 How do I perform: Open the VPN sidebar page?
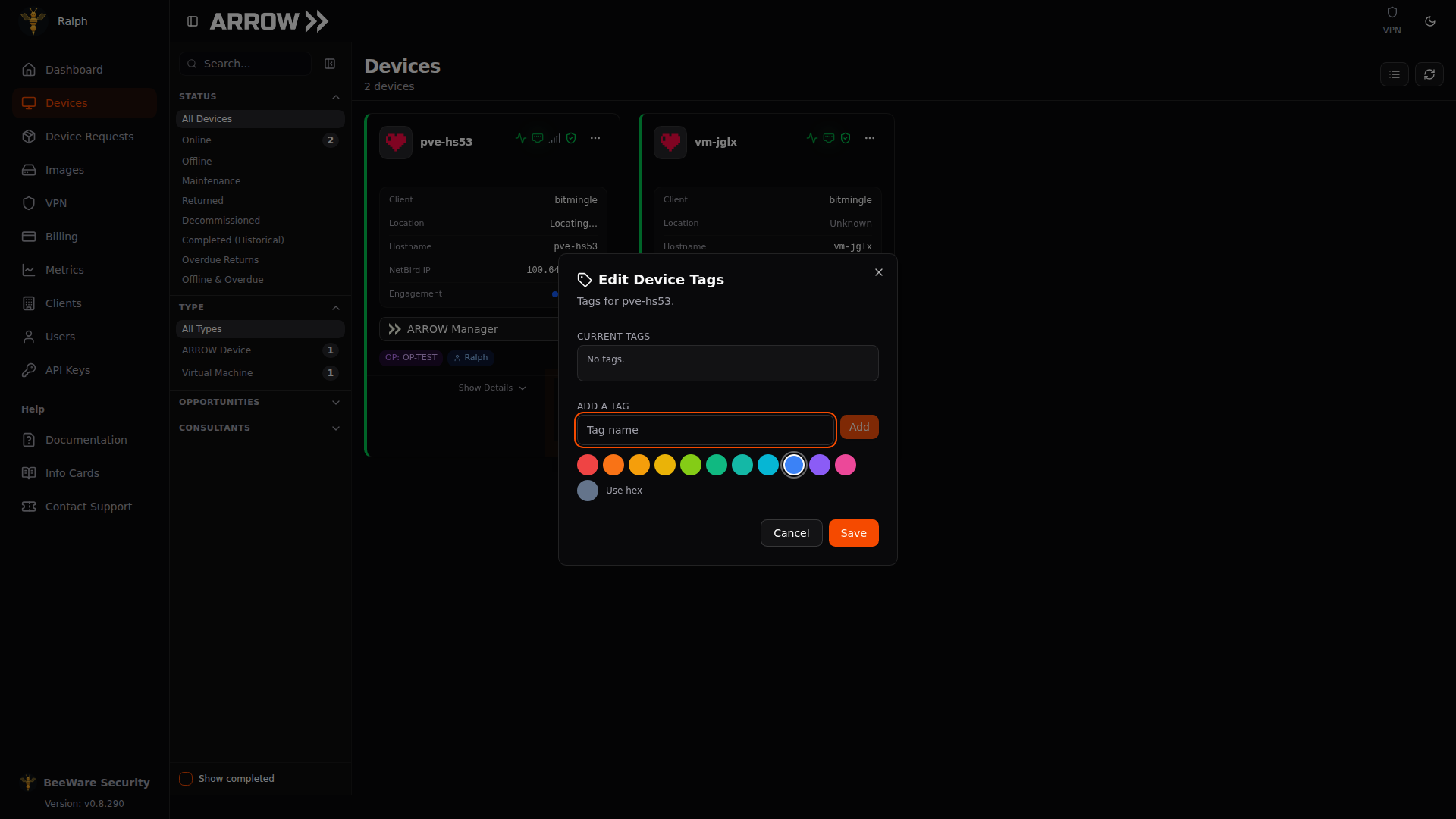[84, 203]
